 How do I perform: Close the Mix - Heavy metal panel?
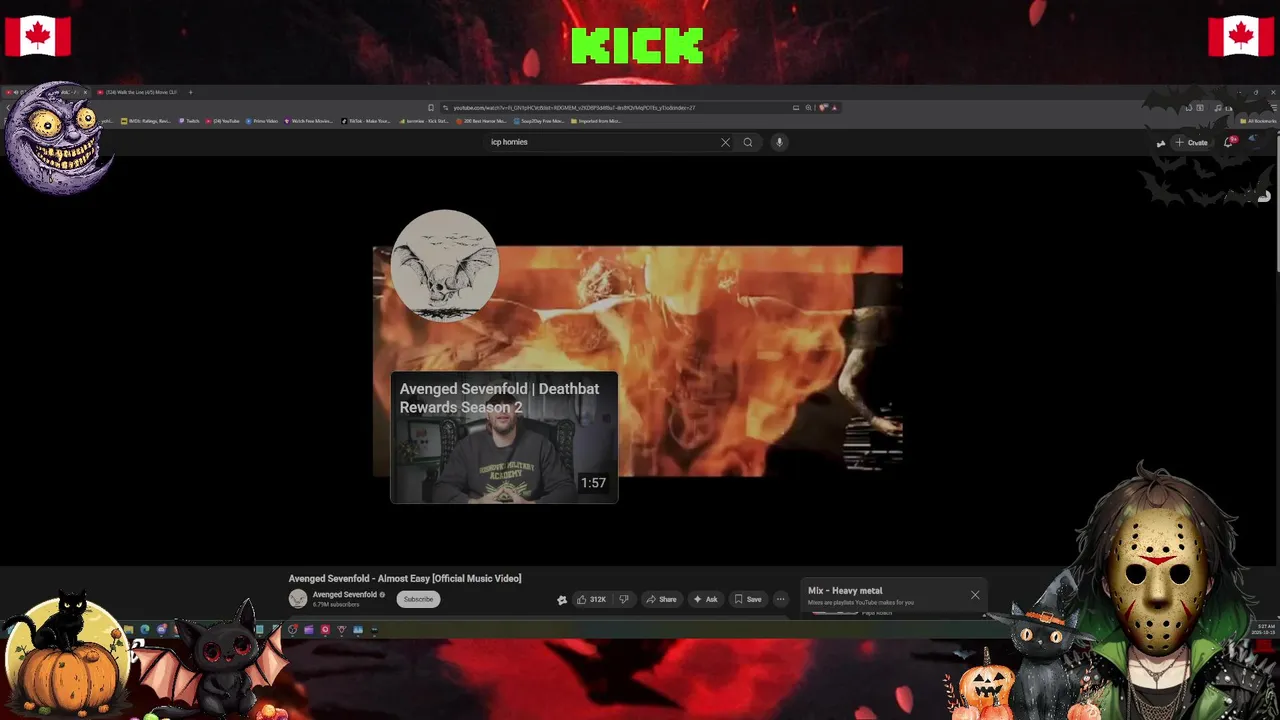pos(975,595)
